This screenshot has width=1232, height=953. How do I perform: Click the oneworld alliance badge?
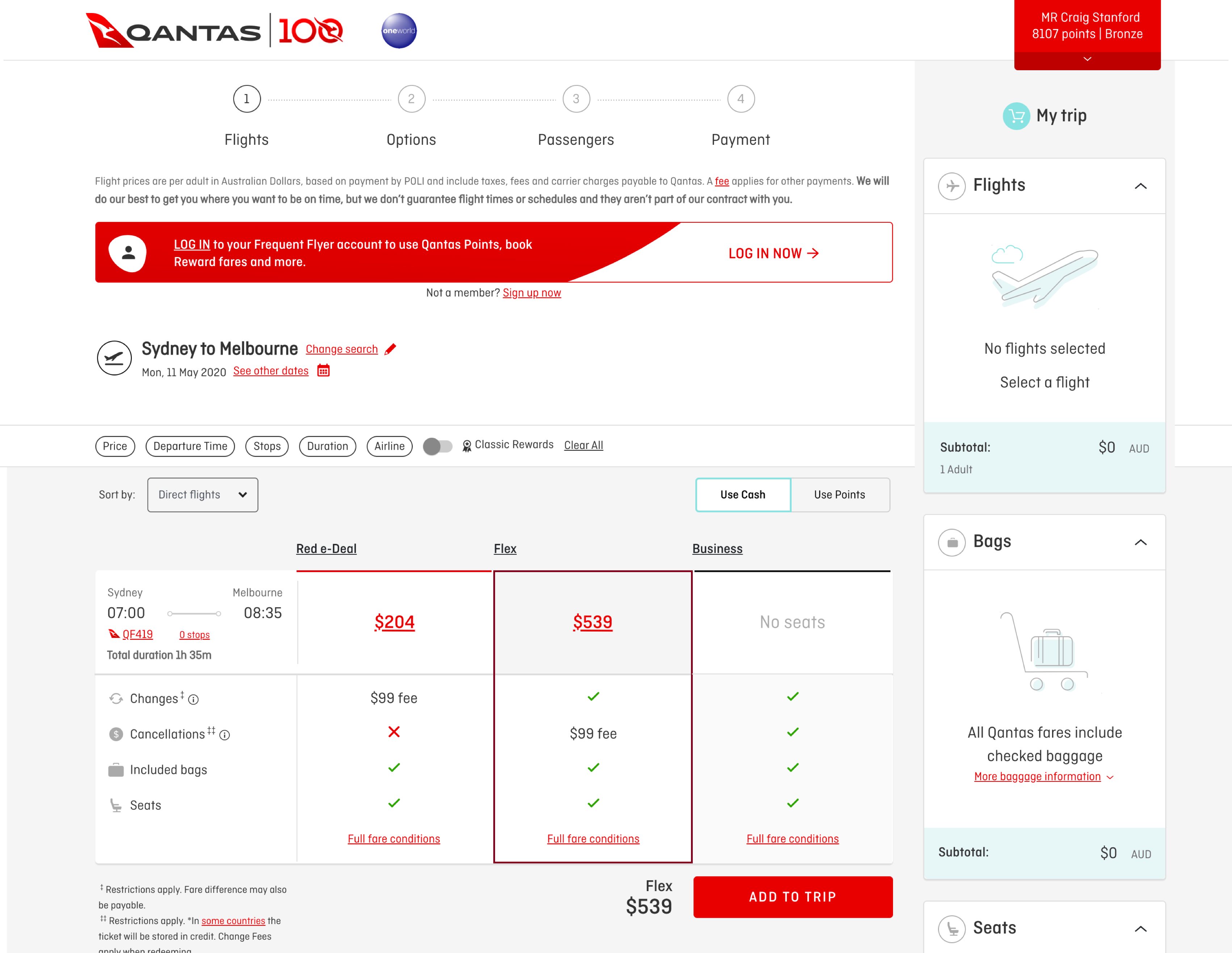pyautogui.click(x=399, y=30)
